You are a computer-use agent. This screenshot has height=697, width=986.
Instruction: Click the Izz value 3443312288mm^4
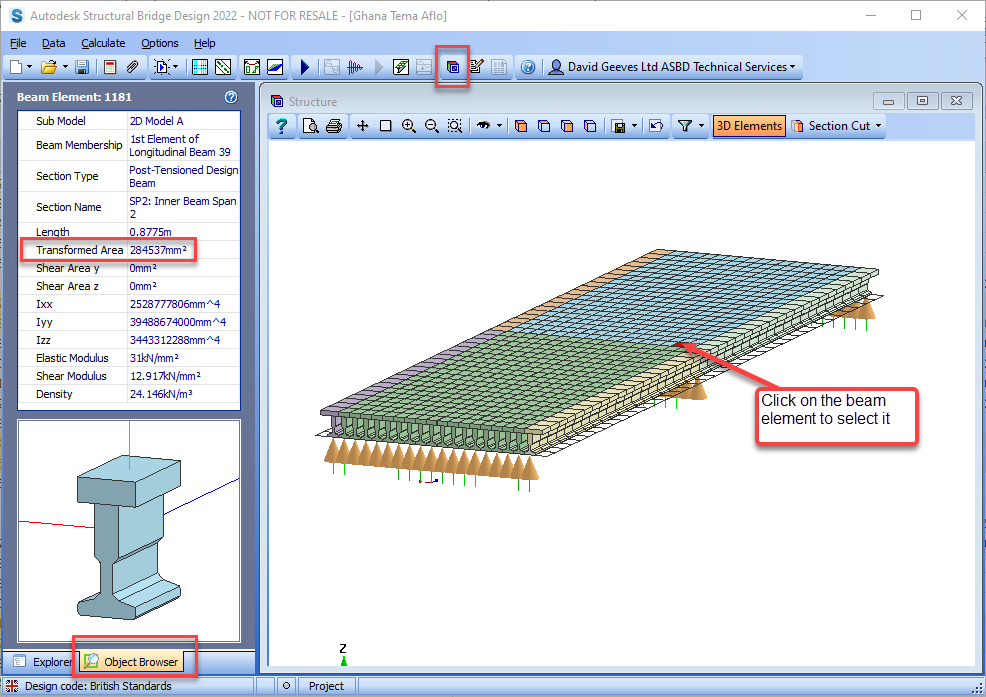(175, 340)
